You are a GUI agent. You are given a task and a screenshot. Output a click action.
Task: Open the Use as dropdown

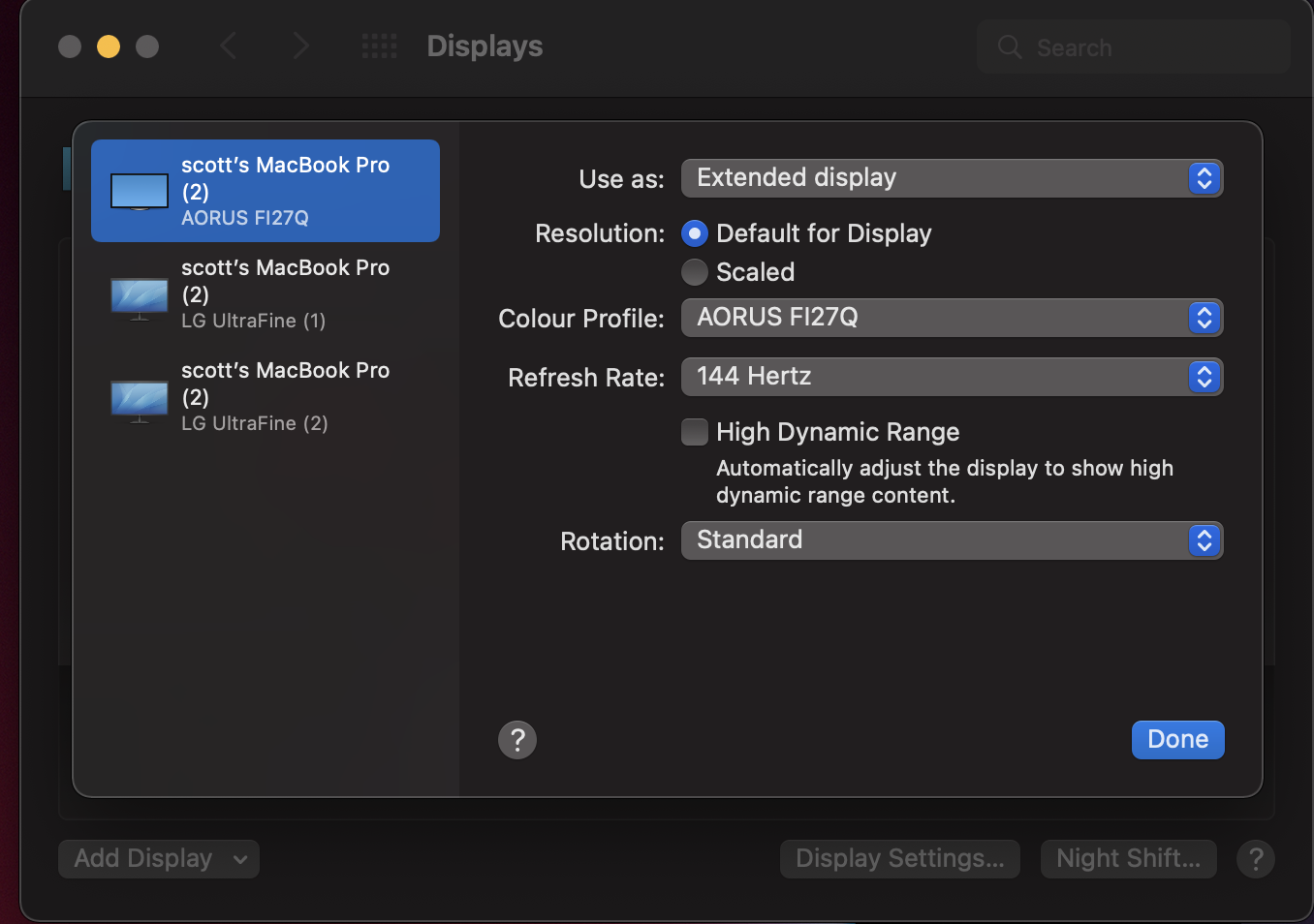point(952,178)
